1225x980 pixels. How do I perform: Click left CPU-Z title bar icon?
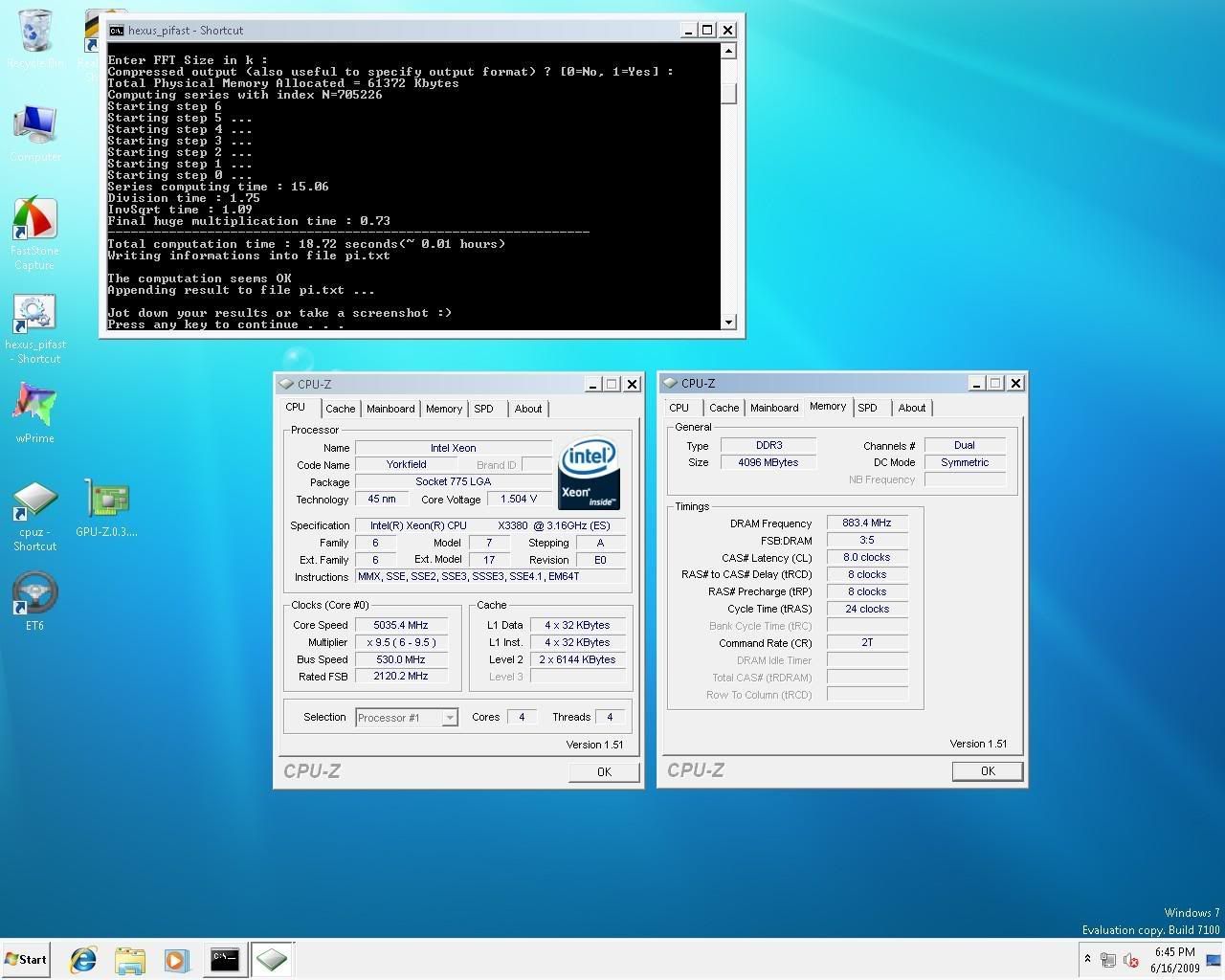(285, 384)
